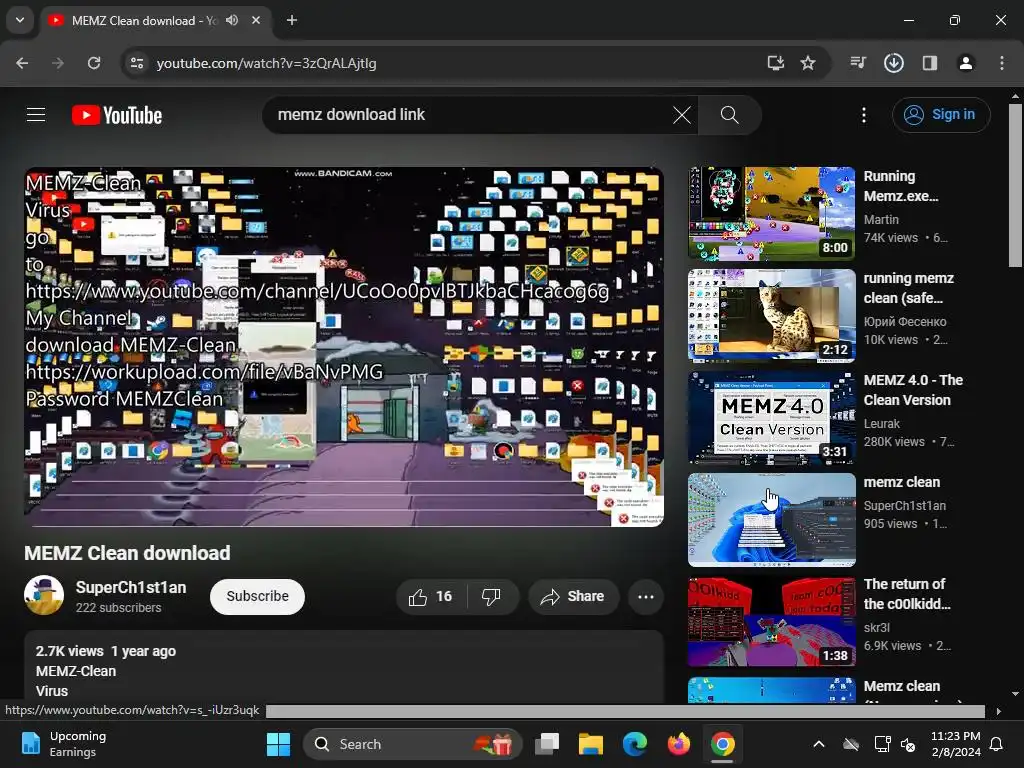The width and height of the screenshot is (1024, 768).
Task: Go back with the browser back arrow
Action: [x=22, y=63]
